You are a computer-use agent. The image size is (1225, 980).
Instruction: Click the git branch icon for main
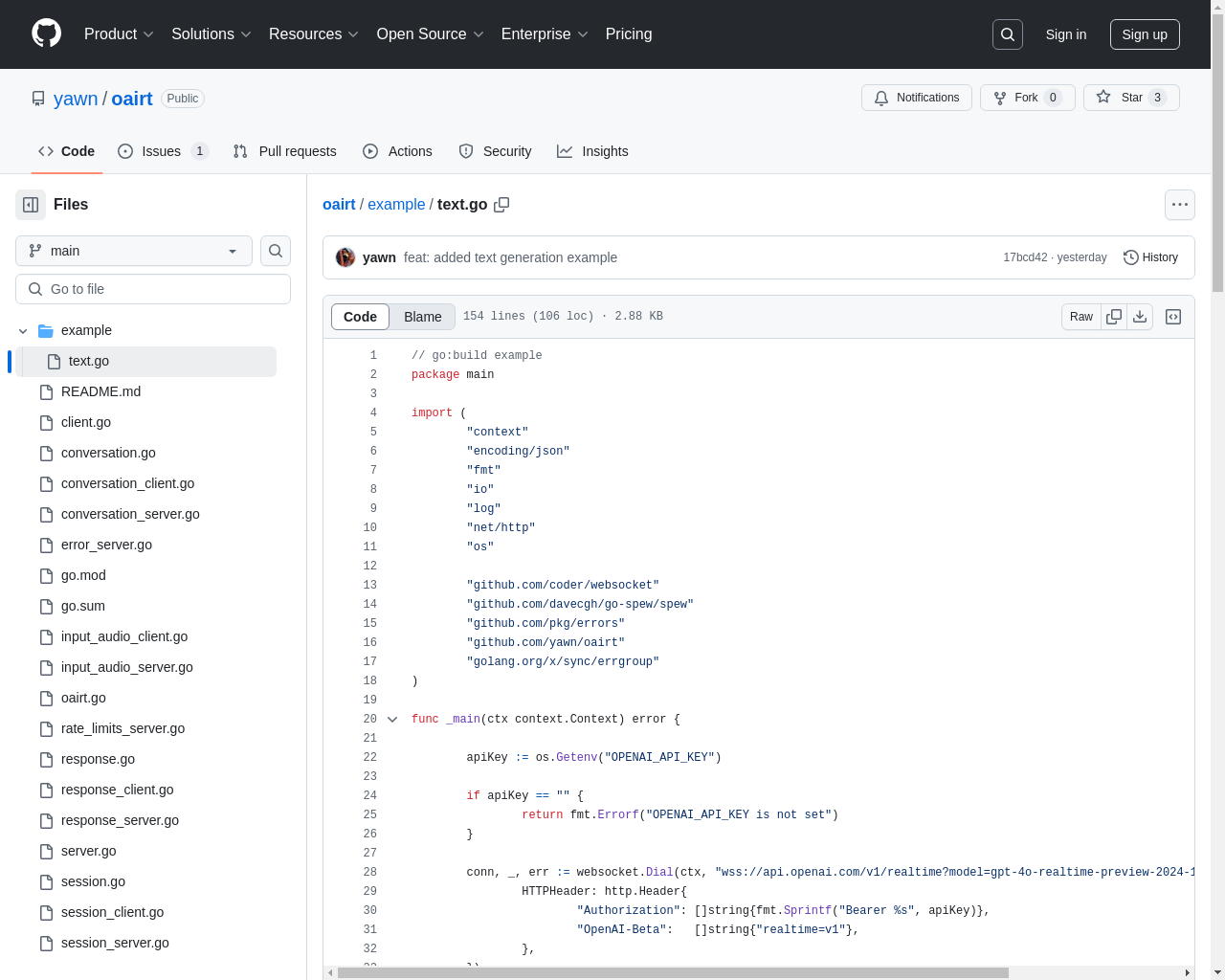point(35,251)
